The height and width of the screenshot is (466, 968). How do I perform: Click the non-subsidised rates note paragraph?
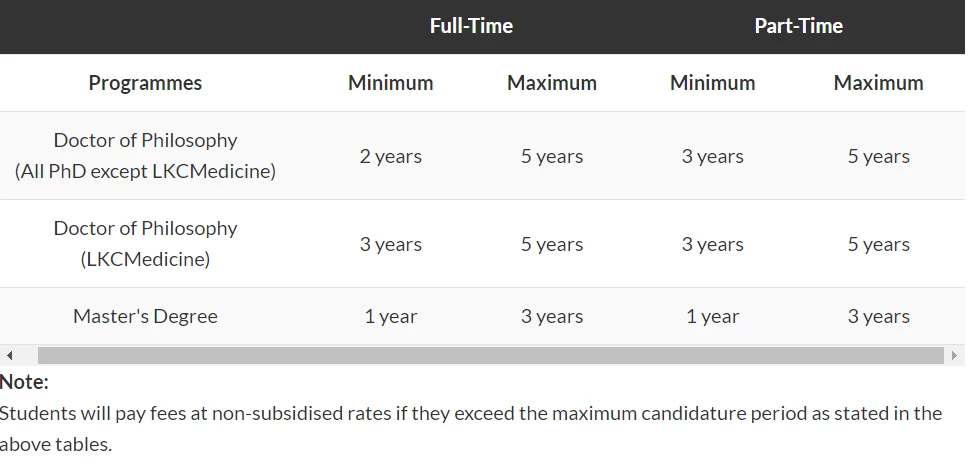471,428
